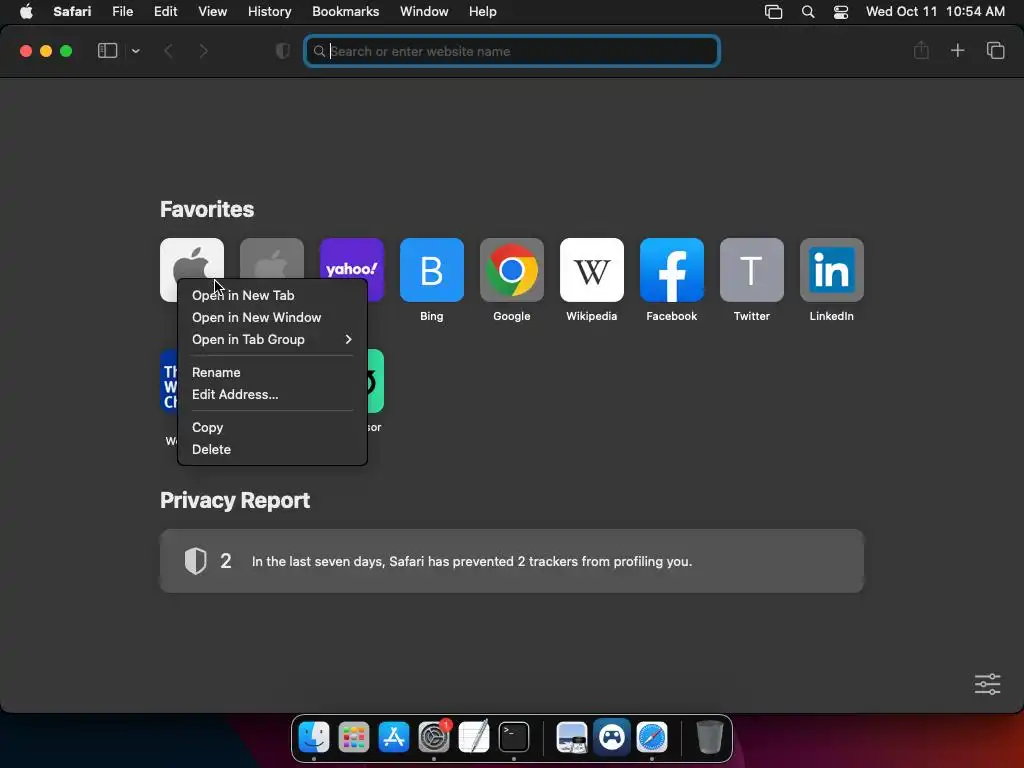1024x768 pixels.
Task: Click the Share toolbar icon
Action: 921,50
